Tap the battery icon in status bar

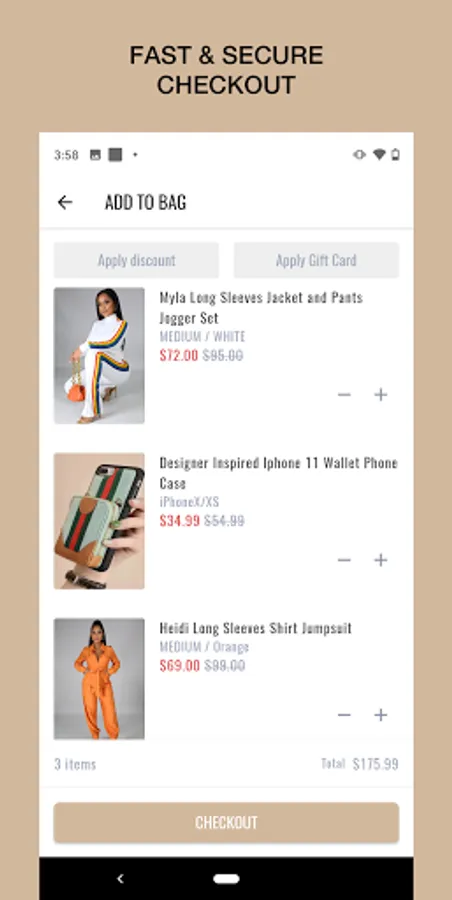click(395, 154)
